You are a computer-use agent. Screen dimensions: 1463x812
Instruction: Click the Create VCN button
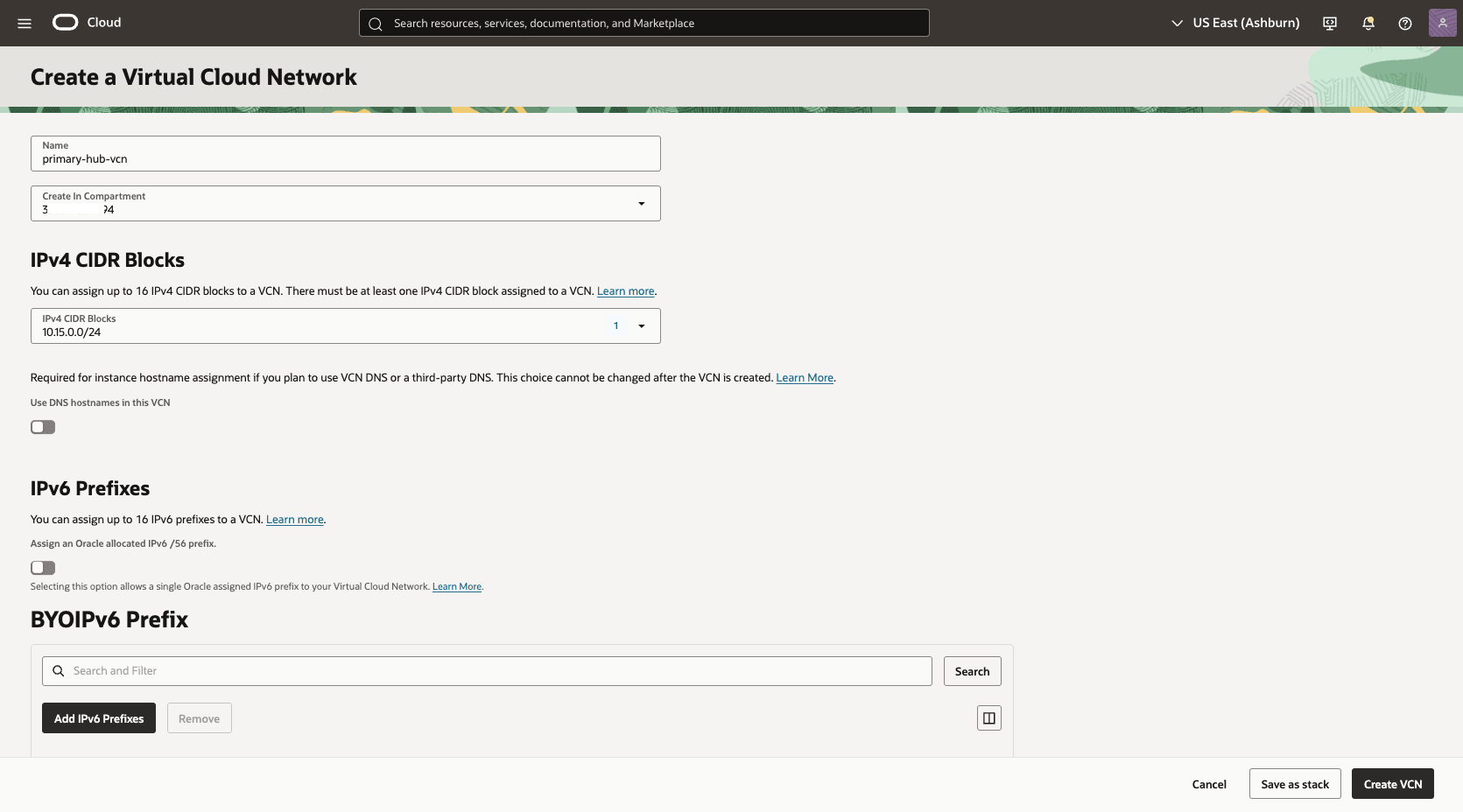(1392, 784)
